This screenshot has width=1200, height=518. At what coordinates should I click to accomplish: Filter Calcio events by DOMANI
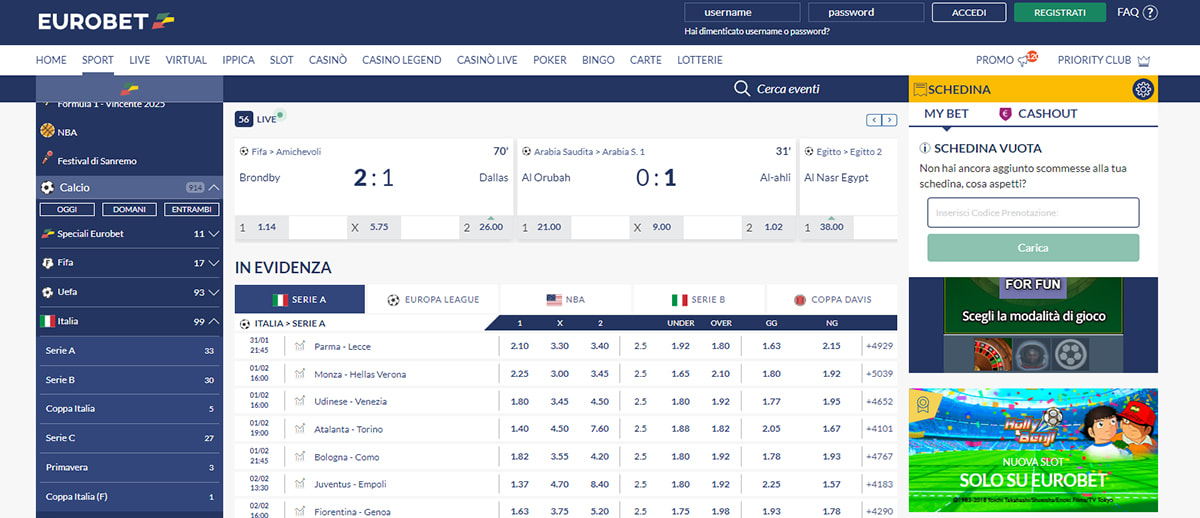(x=129, y=210)
